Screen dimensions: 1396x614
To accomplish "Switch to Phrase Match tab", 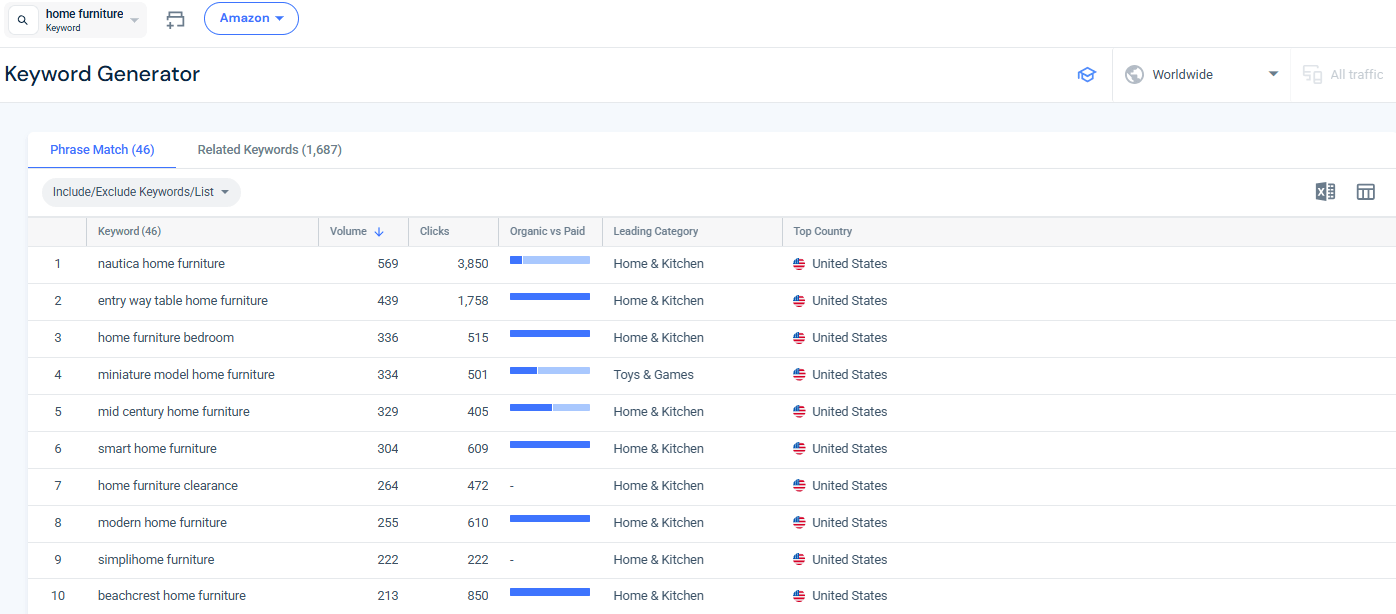I will 102,150.
